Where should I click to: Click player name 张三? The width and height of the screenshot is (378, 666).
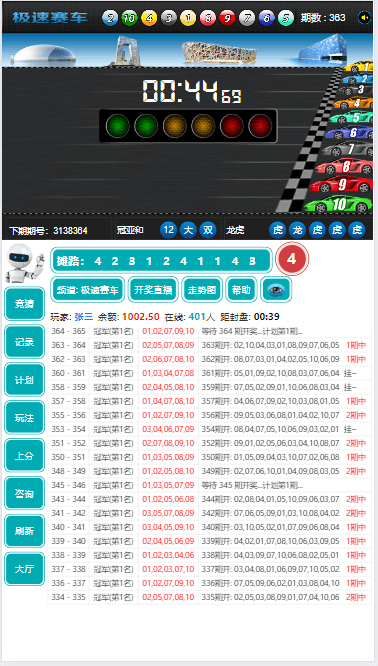(x=84, y=316)
